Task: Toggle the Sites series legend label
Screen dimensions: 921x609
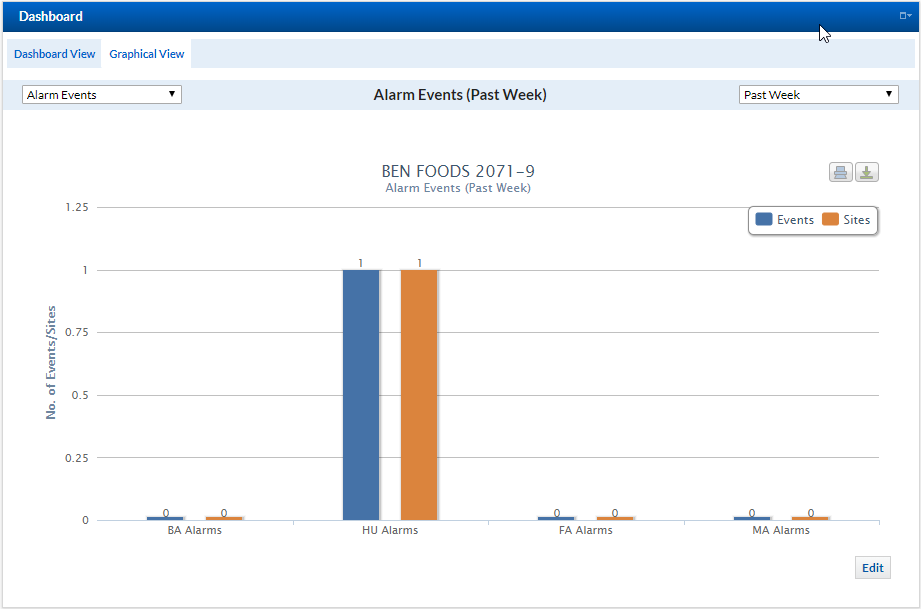Action: click(x=857, y=220)
